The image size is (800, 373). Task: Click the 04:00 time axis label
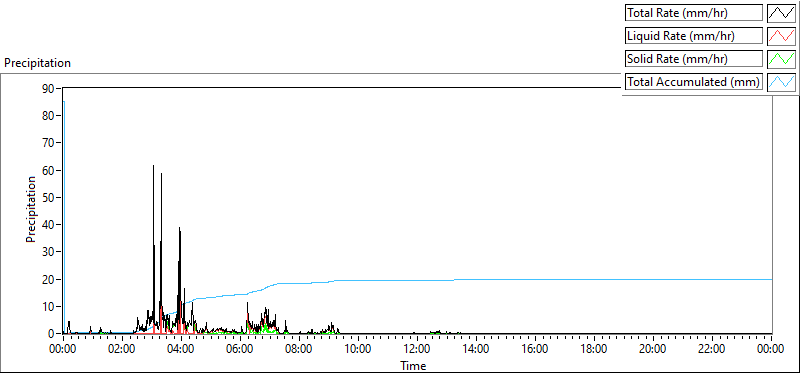point(181,350)
